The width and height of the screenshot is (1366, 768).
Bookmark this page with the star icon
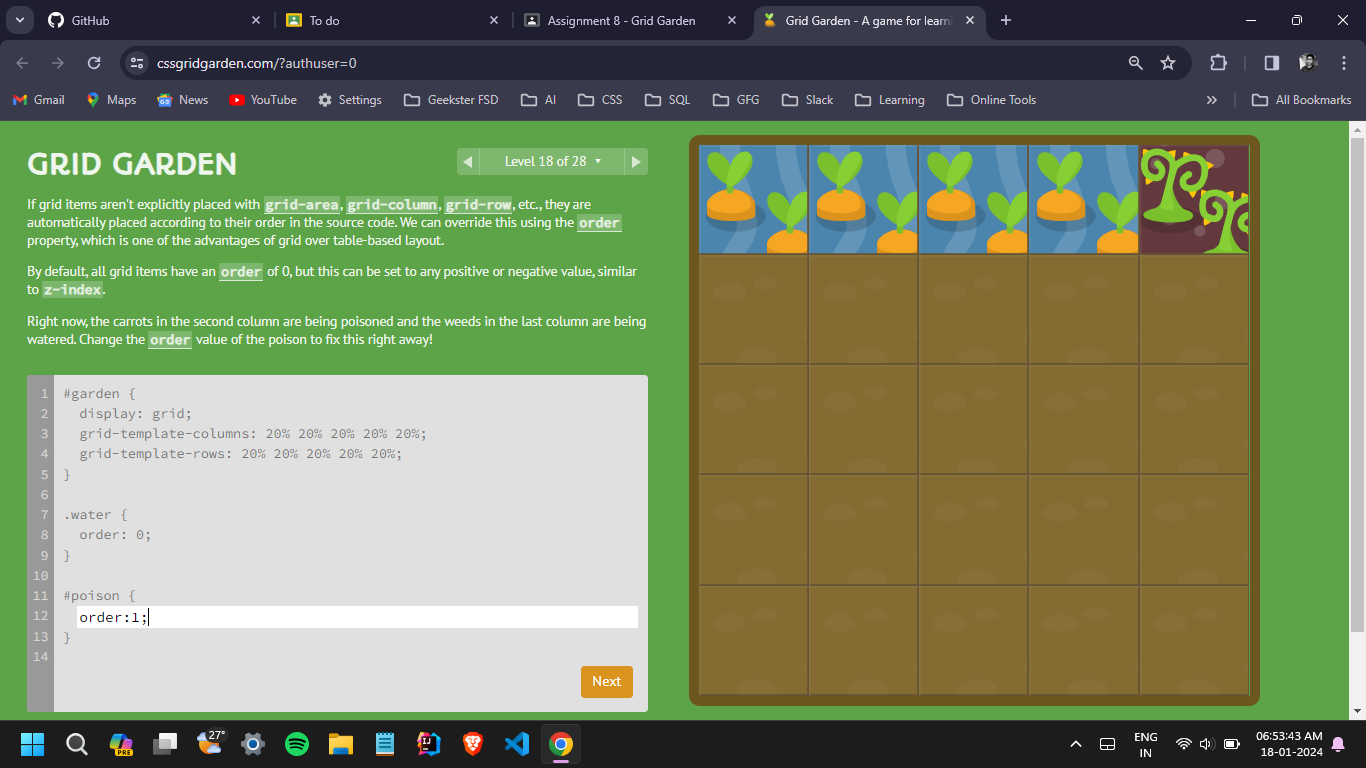point(1167,63)
